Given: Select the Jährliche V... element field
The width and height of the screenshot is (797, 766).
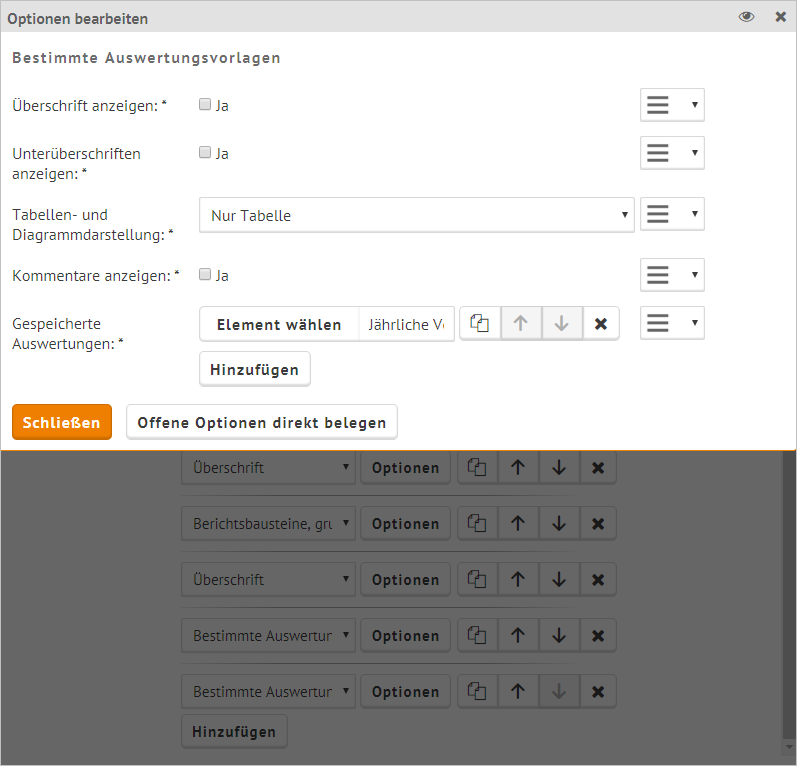Looking at the screenshot, I should [407, 324].
